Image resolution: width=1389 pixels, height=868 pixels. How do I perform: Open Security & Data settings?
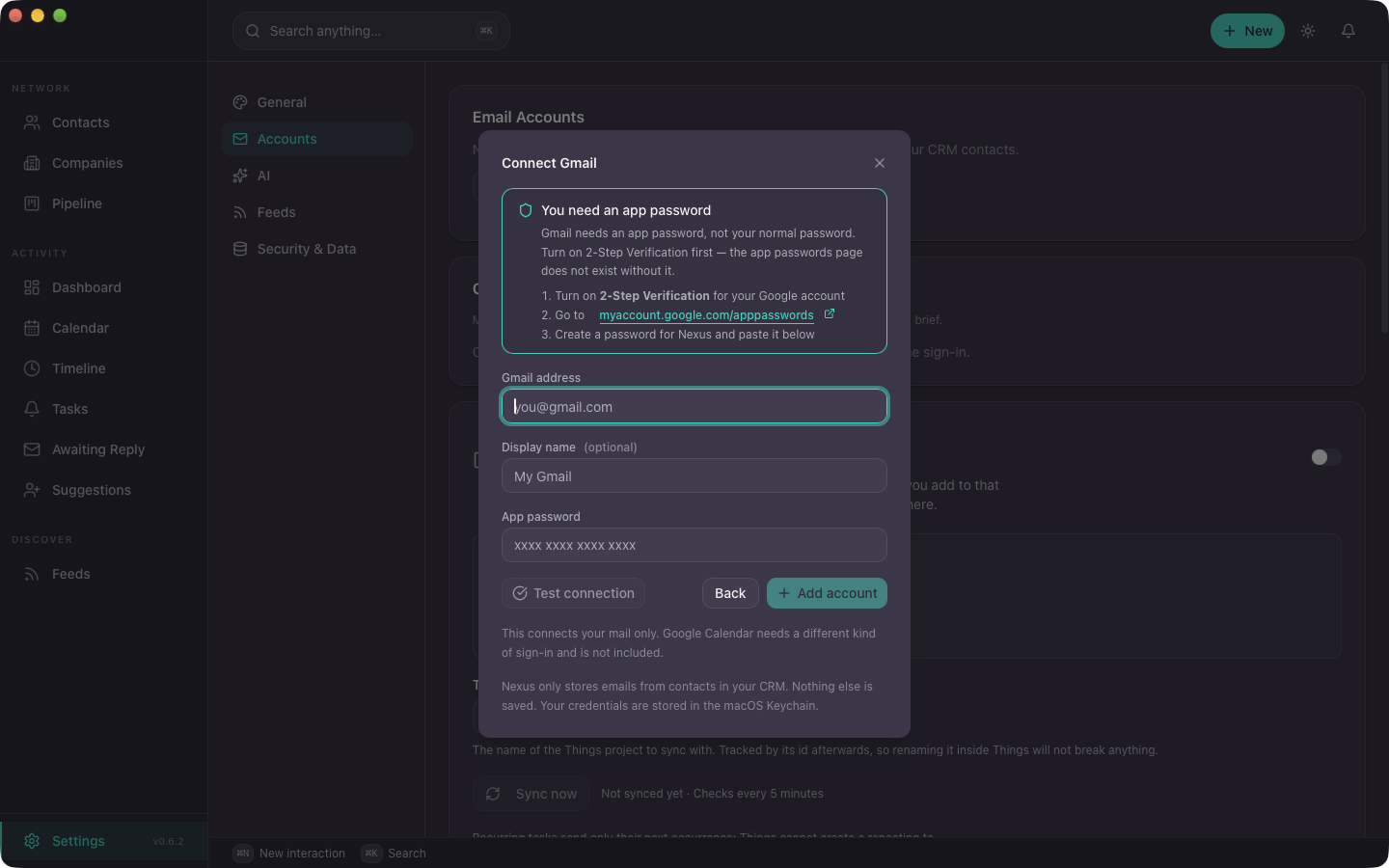coord(316,249)
